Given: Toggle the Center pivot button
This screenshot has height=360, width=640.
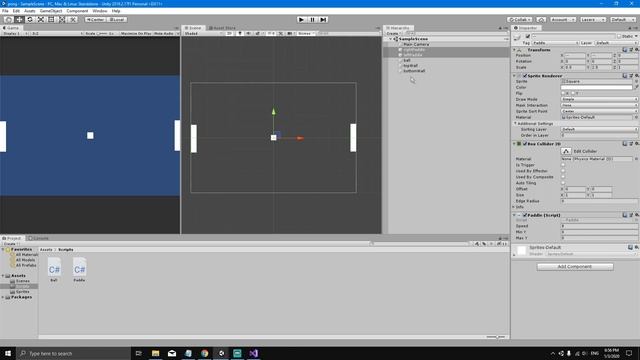Looking at the screenshot, I should 95,20.
